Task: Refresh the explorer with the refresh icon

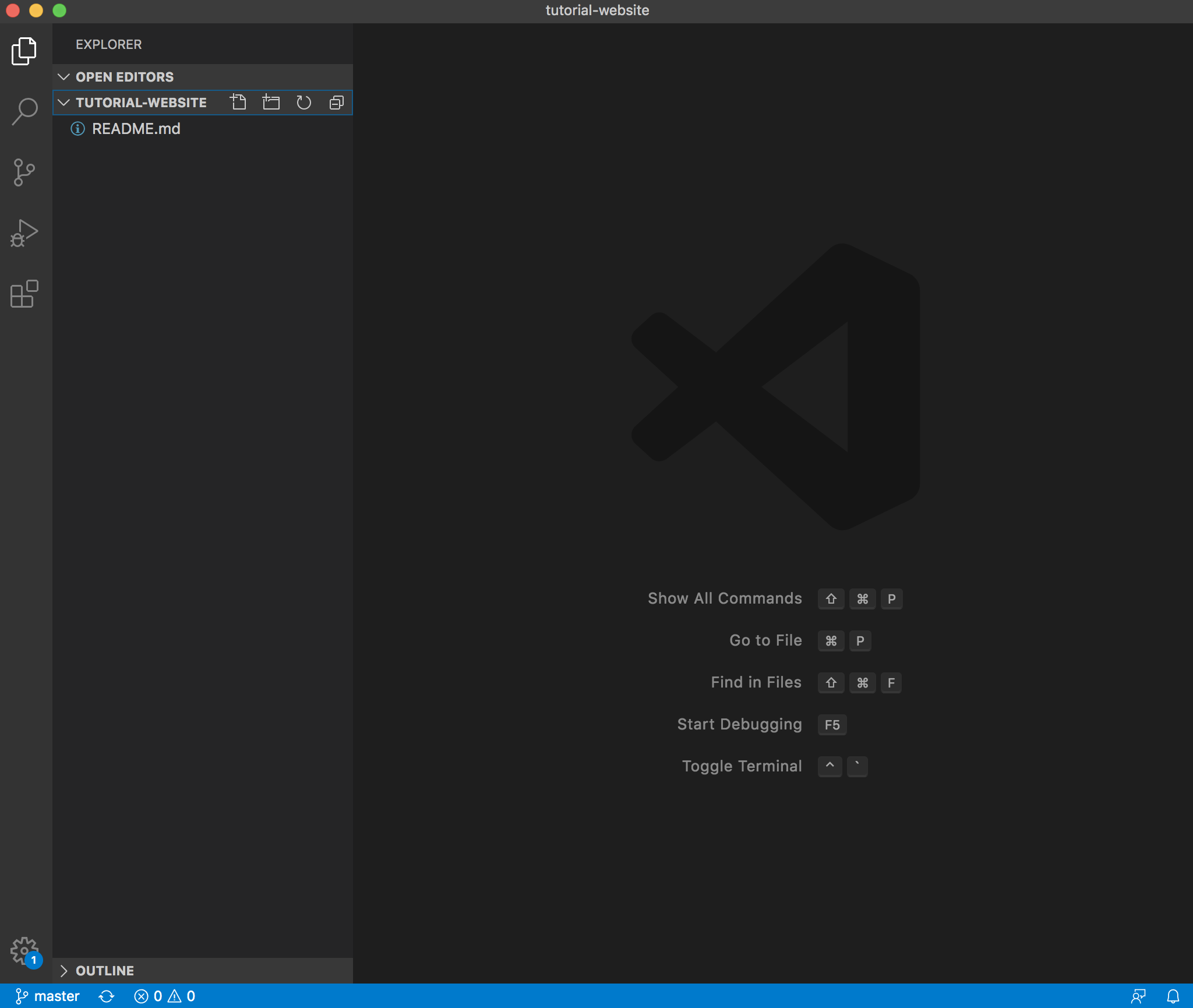Action: pyautogui.click(x=303, y=103)
